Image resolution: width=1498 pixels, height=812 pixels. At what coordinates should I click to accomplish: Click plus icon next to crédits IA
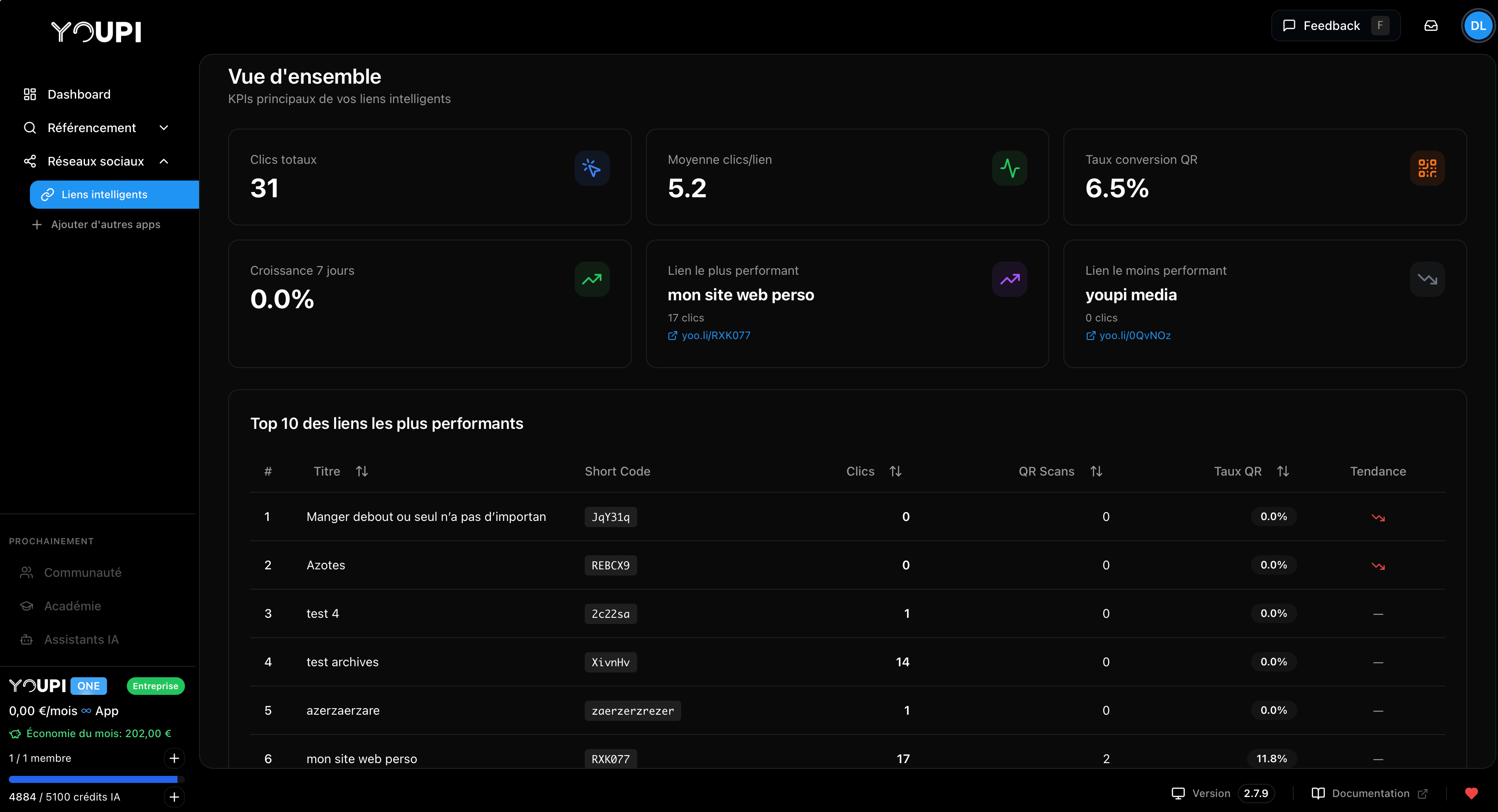(x=174, y=796)
